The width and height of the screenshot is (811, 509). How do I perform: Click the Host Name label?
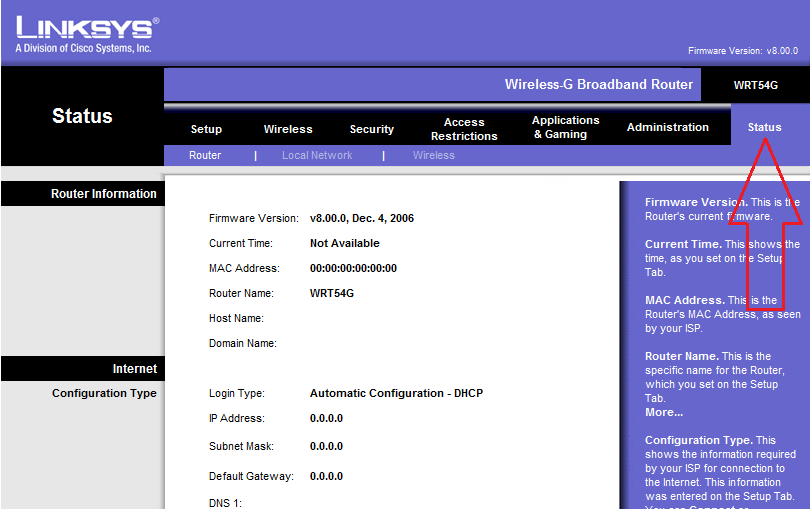coord(236,318)
